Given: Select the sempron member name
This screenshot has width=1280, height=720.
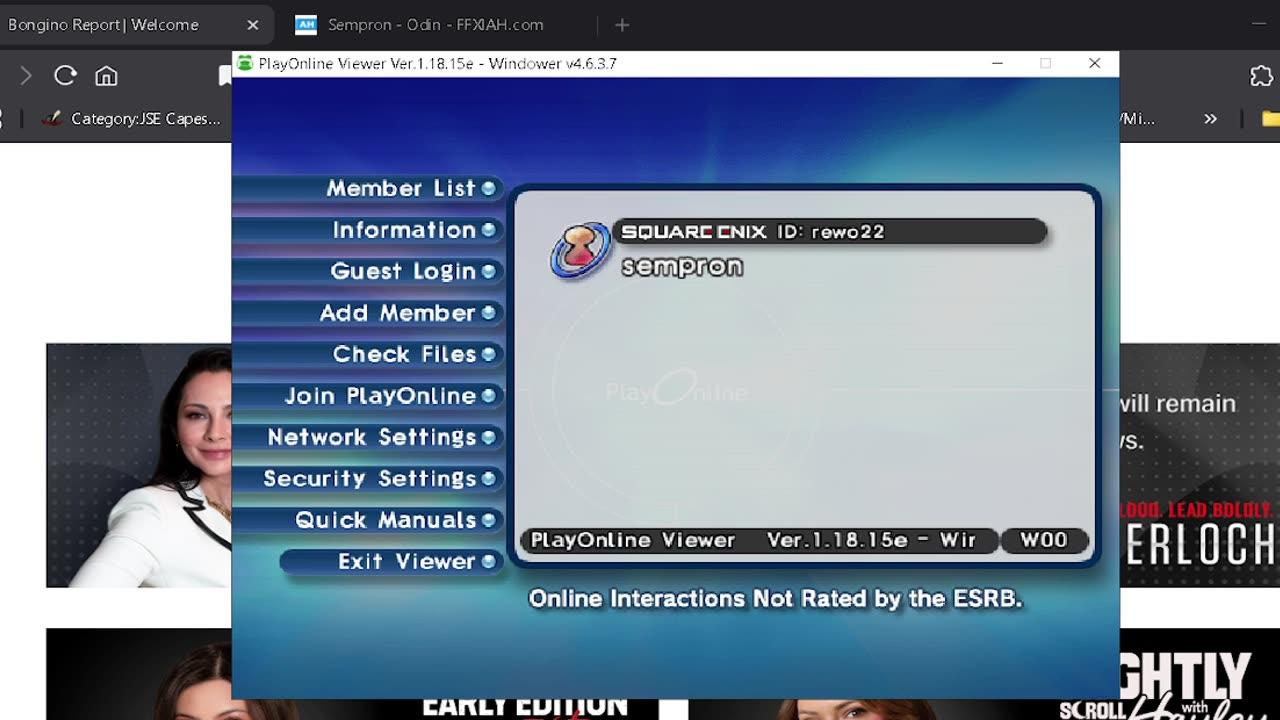Looking at the screenshot, I should click(x=682, y=267).
